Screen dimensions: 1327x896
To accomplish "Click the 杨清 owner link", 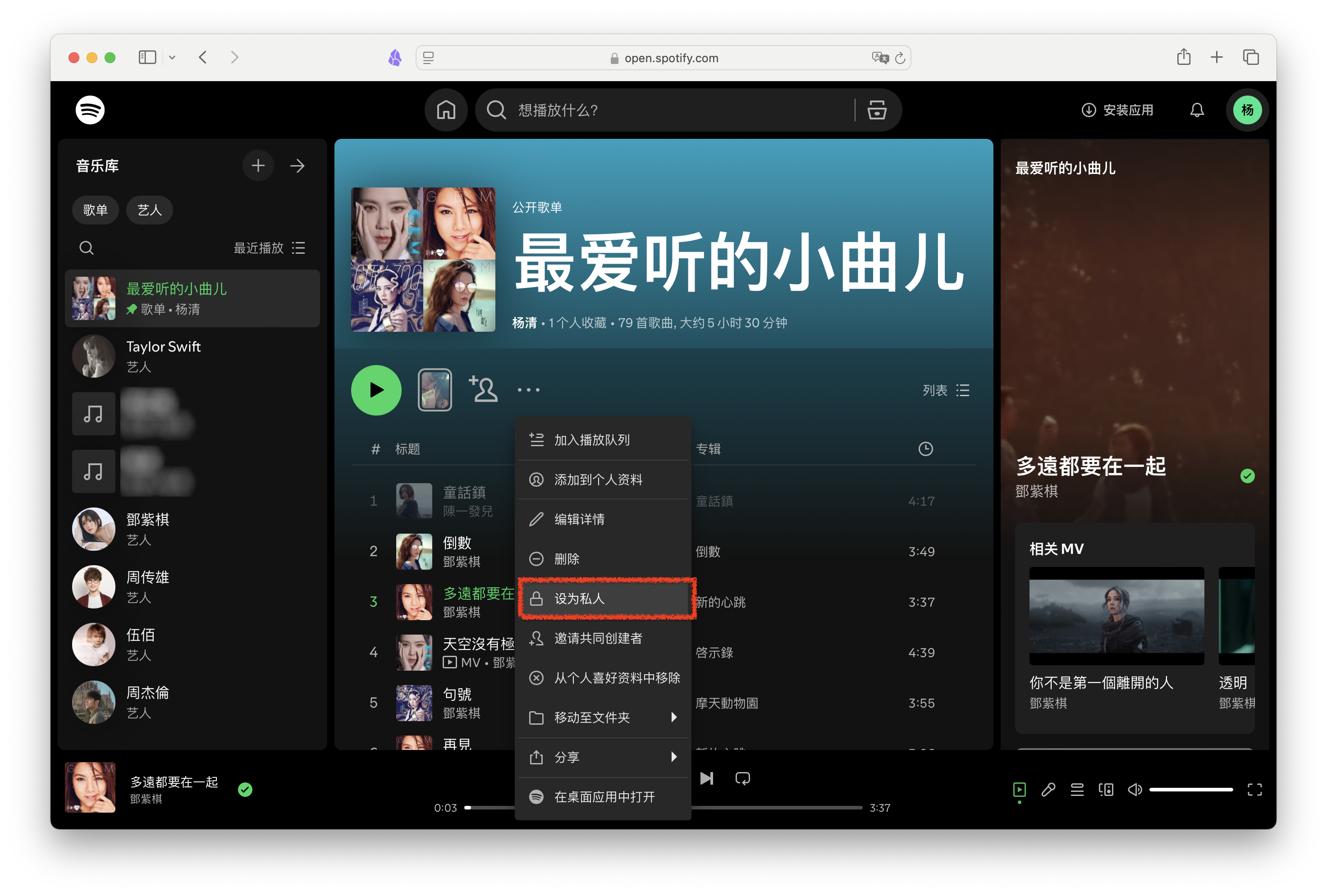I will point(524,323).
